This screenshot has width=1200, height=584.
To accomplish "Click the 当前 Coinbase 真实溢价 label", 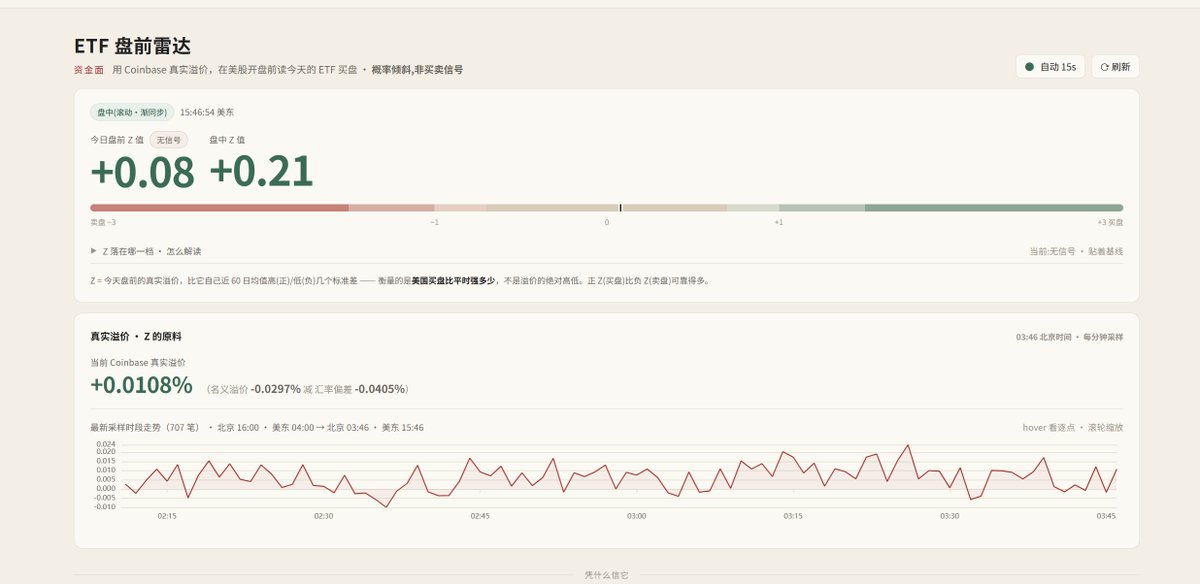I will pyautogui.click(x=138, y=362).
